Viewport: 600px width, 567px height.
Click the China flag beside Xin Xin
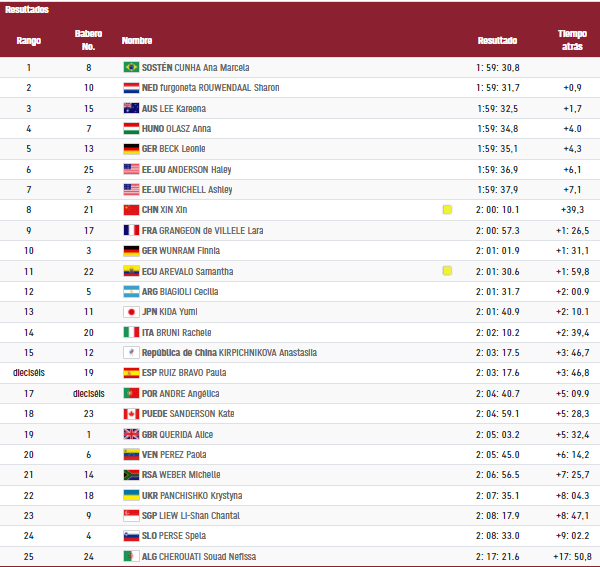[130, 210]
